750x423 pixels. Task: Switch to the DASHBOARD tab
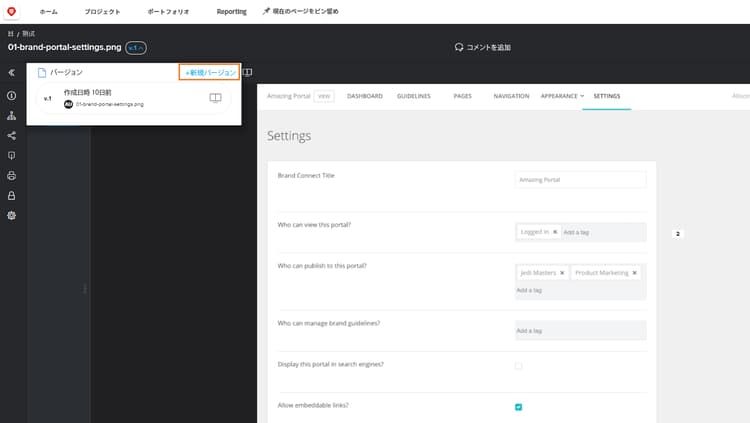coord(364,96)
